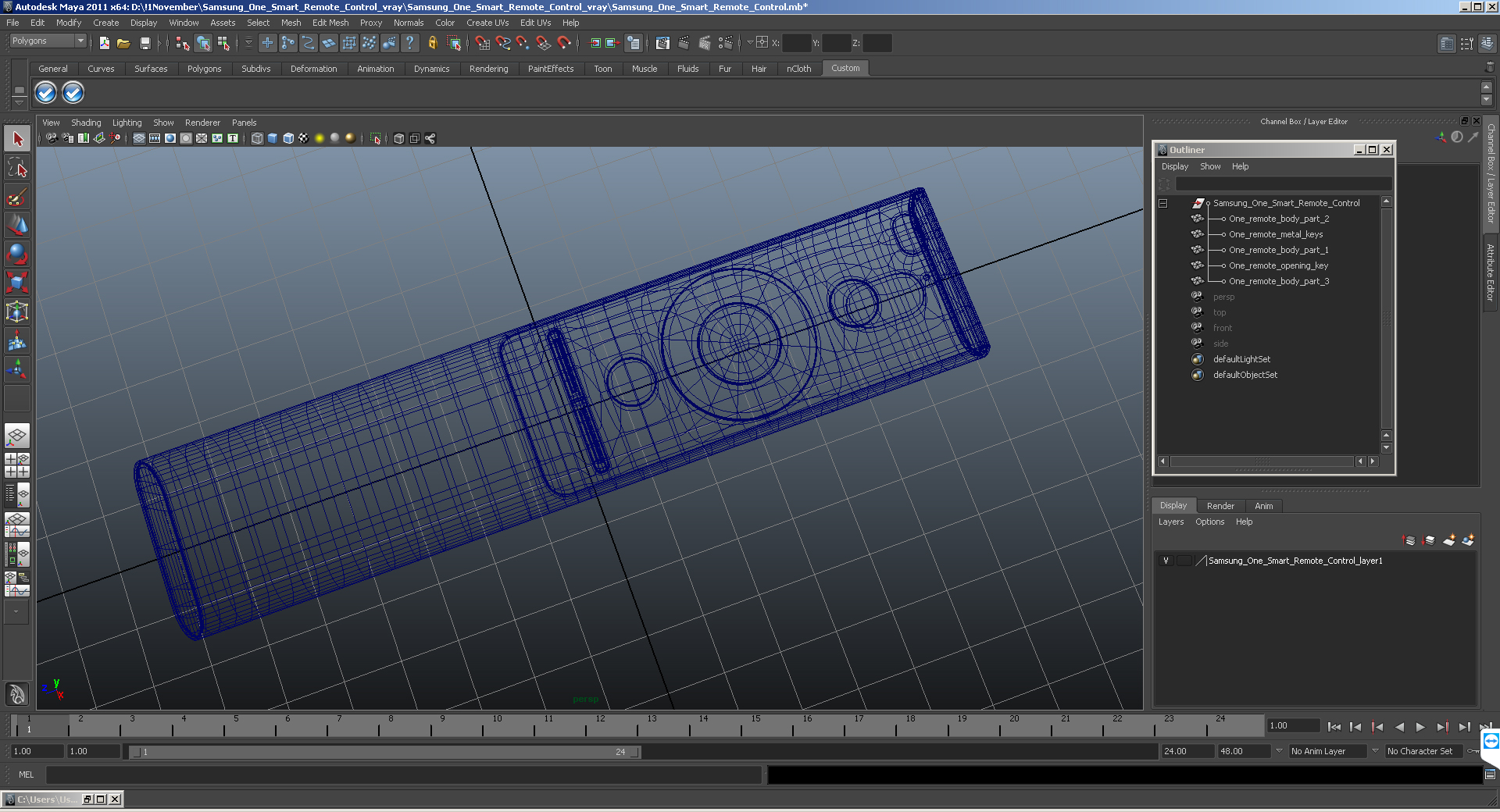Switch to the Polygons shelf tab

204,69
